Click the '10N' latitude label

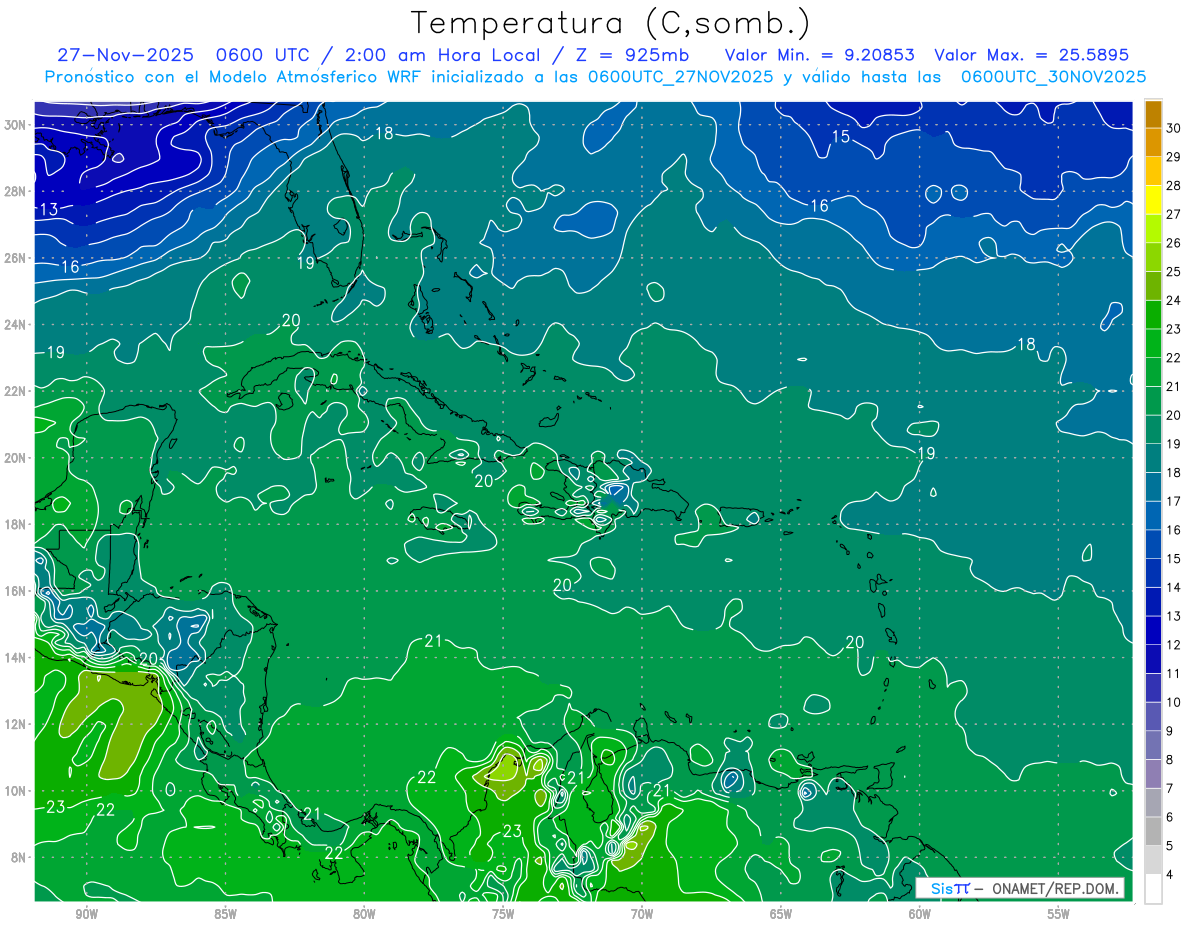coord(15,790)
